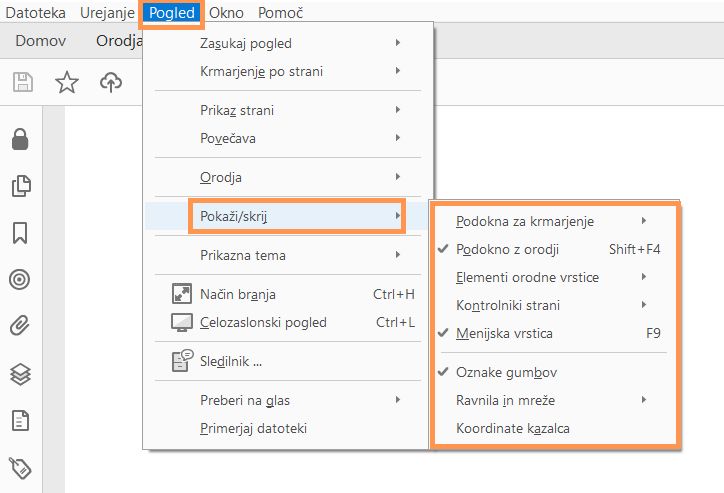Select Način branja menu entry

(237, 294)
